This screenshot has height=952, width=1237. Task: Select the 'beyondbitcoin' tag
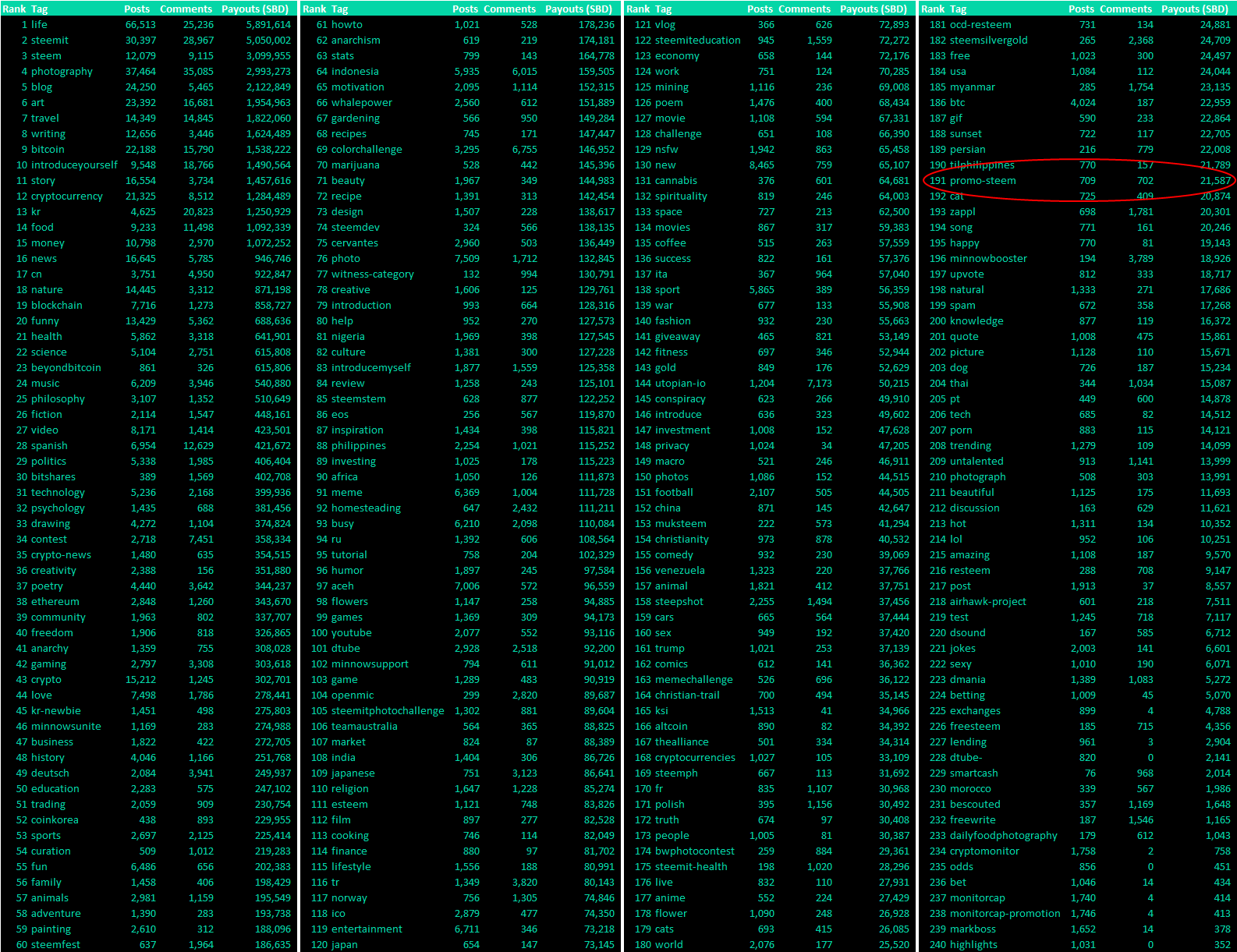point(66,367)
